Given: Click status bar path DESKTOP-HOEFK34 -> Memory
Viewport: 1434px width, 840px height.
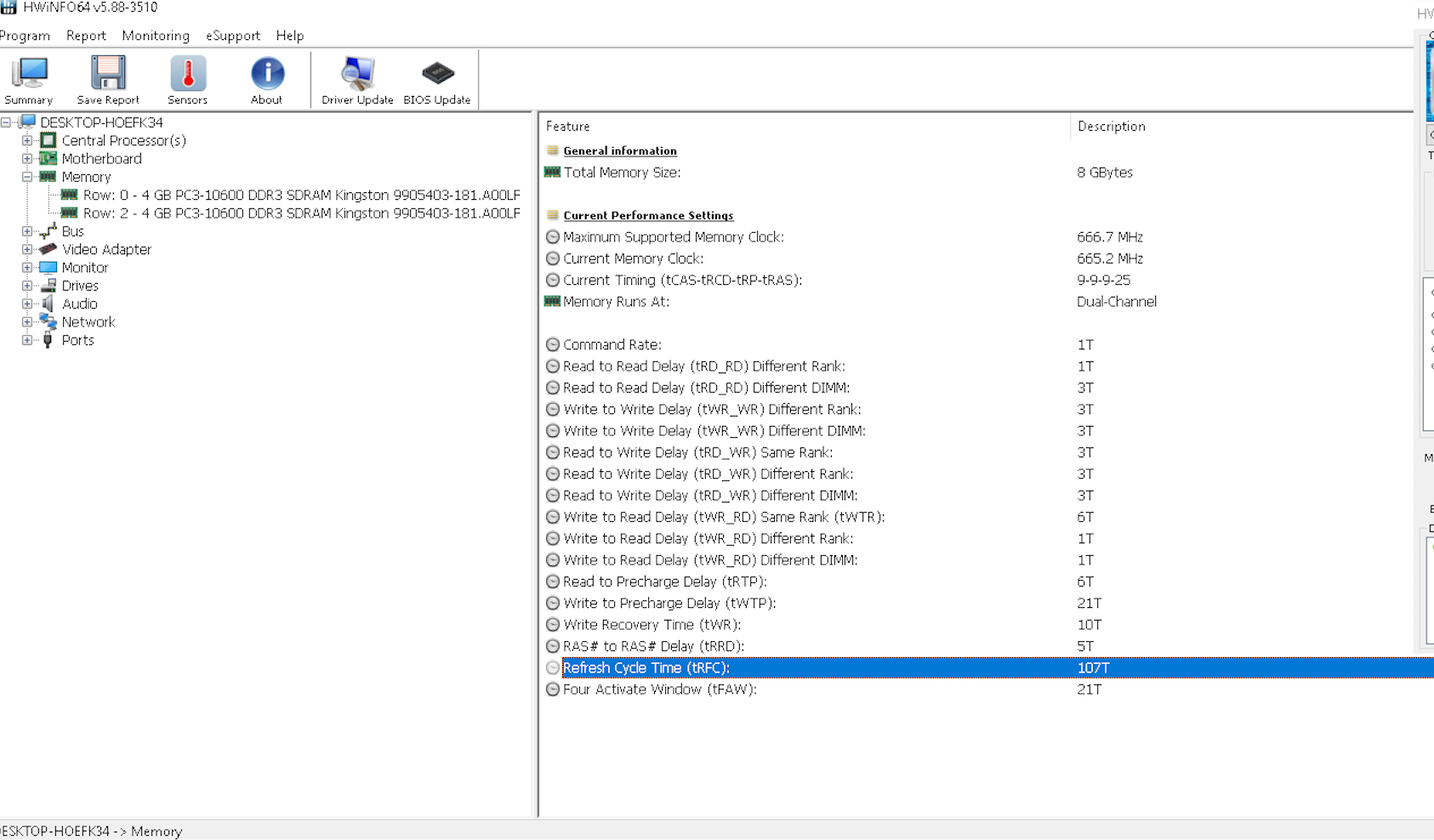Looking at the screenshot, I should tap(91, 831).
